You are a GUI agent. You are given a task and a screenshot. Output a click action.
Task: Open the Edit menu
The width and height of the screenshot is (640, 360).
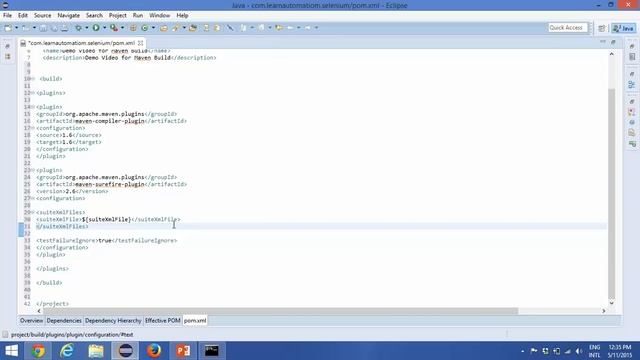pyautogui.click(x=23, y=16)
